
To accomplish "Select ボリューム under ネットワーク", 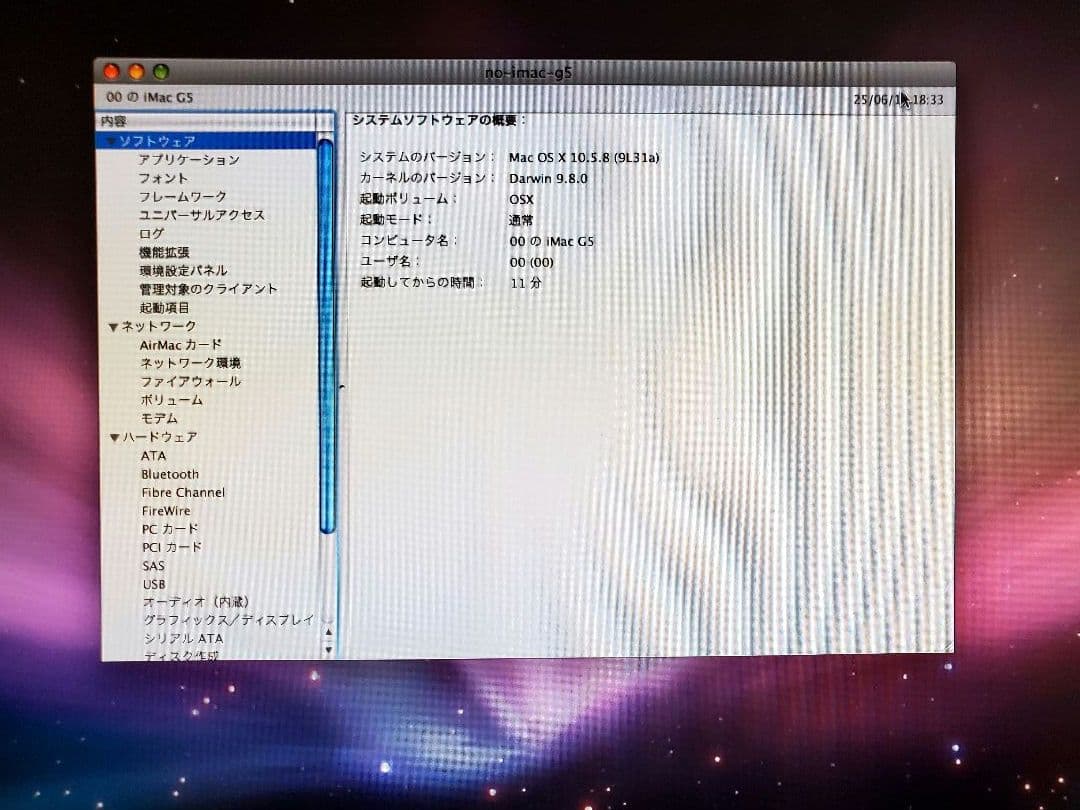I will (166, 399).
